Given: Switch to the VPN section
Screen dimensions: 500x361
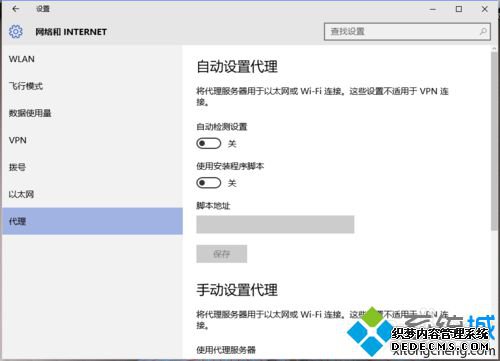Looking at the screenshot, I should click(x=92, y=140).
